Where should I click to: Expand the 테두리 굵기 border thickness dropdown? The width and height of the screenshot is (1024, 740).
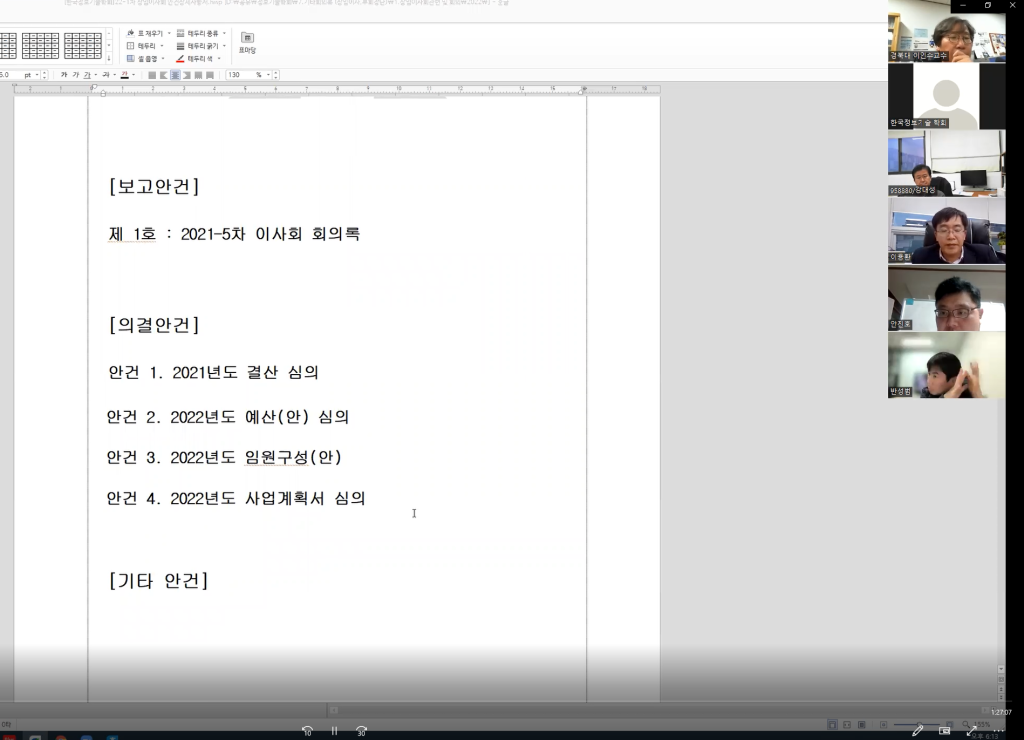[224, 46]
